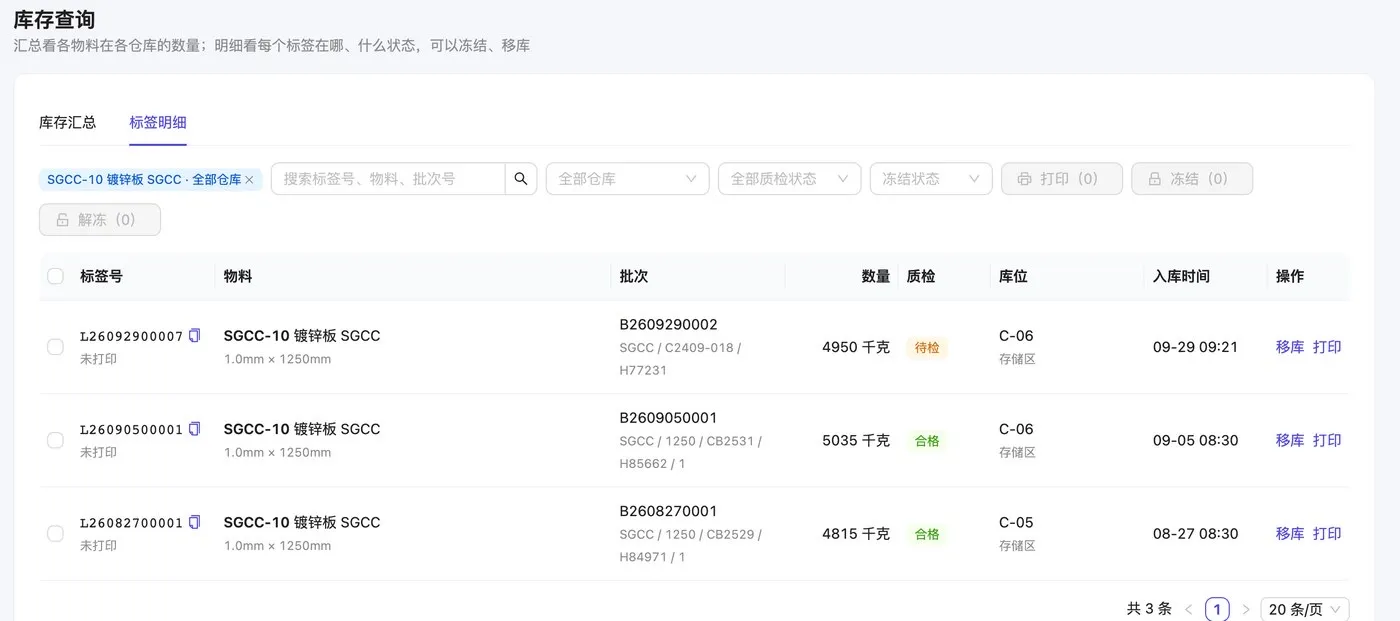Toggle the select-all header checkbox

(x=55, y=276)
